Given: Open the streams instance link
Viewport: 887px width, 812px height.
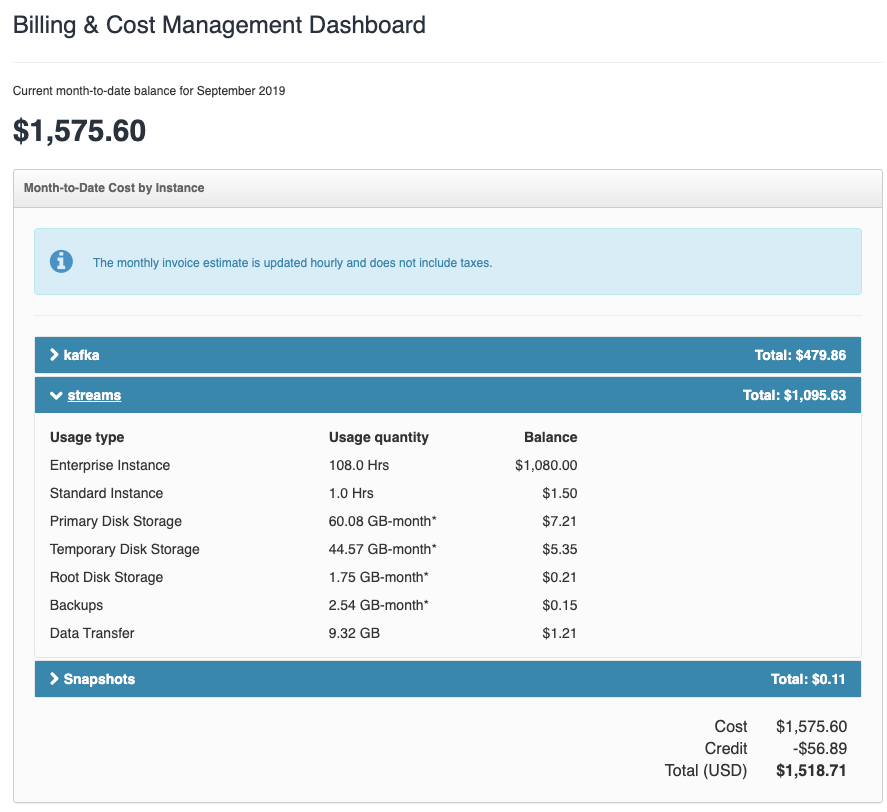Looking at the screenshot, I should (94, 395).
